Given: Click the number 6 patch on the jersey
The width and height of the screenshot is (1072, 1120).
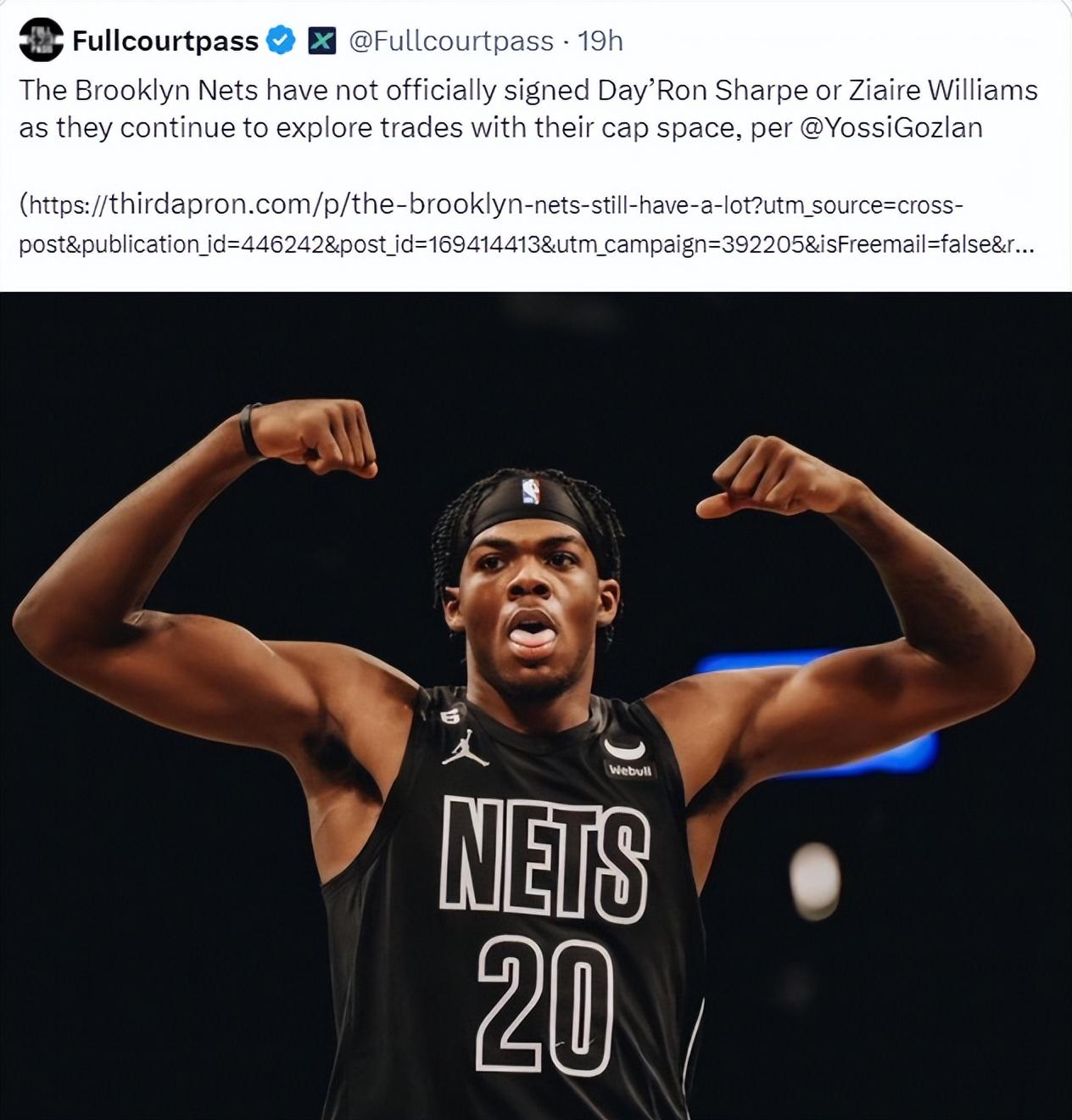Looking at the screenshot, I should point(451,717).
